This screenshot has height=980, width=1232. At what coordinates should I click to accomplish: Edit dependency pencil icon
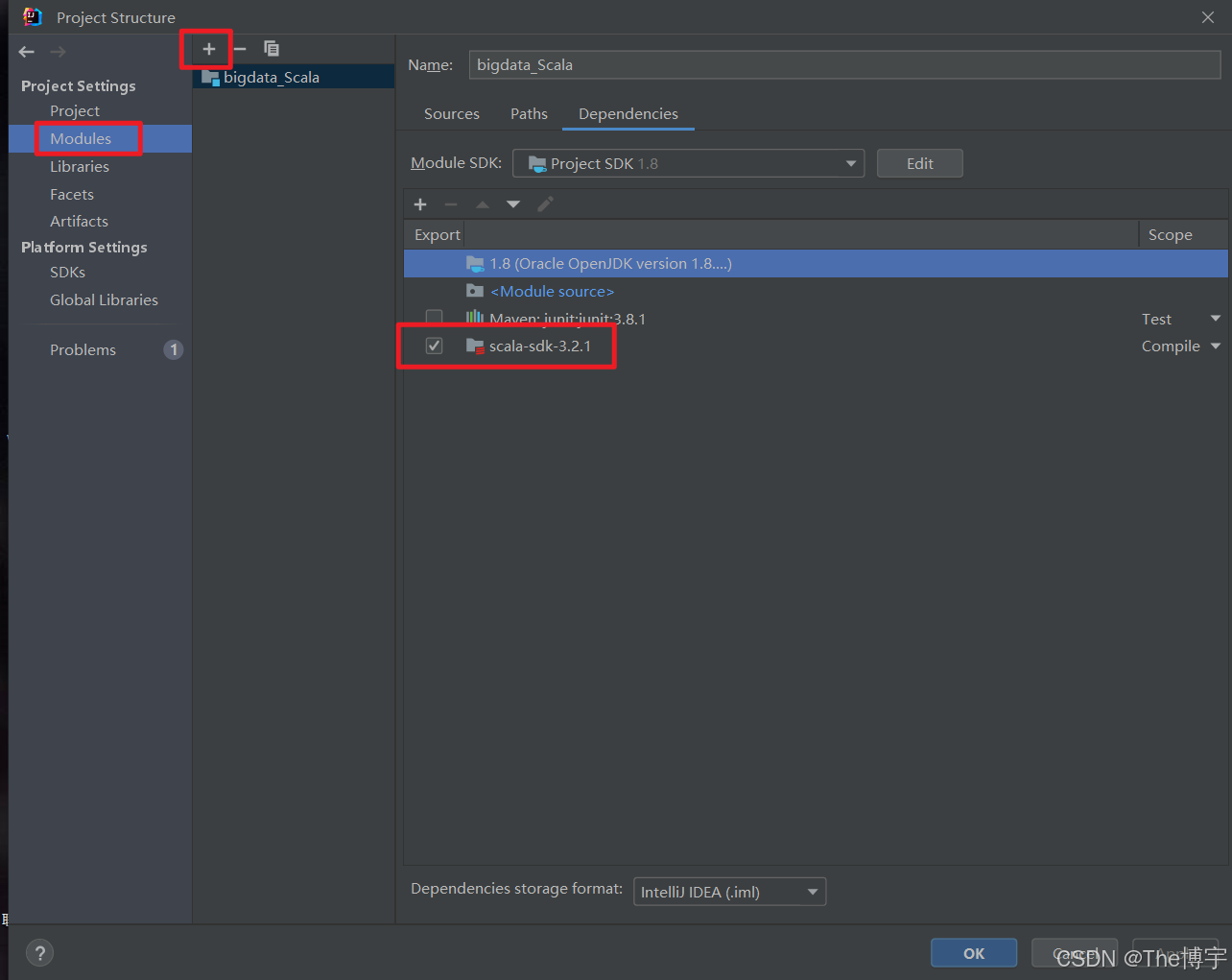(545, 204)
